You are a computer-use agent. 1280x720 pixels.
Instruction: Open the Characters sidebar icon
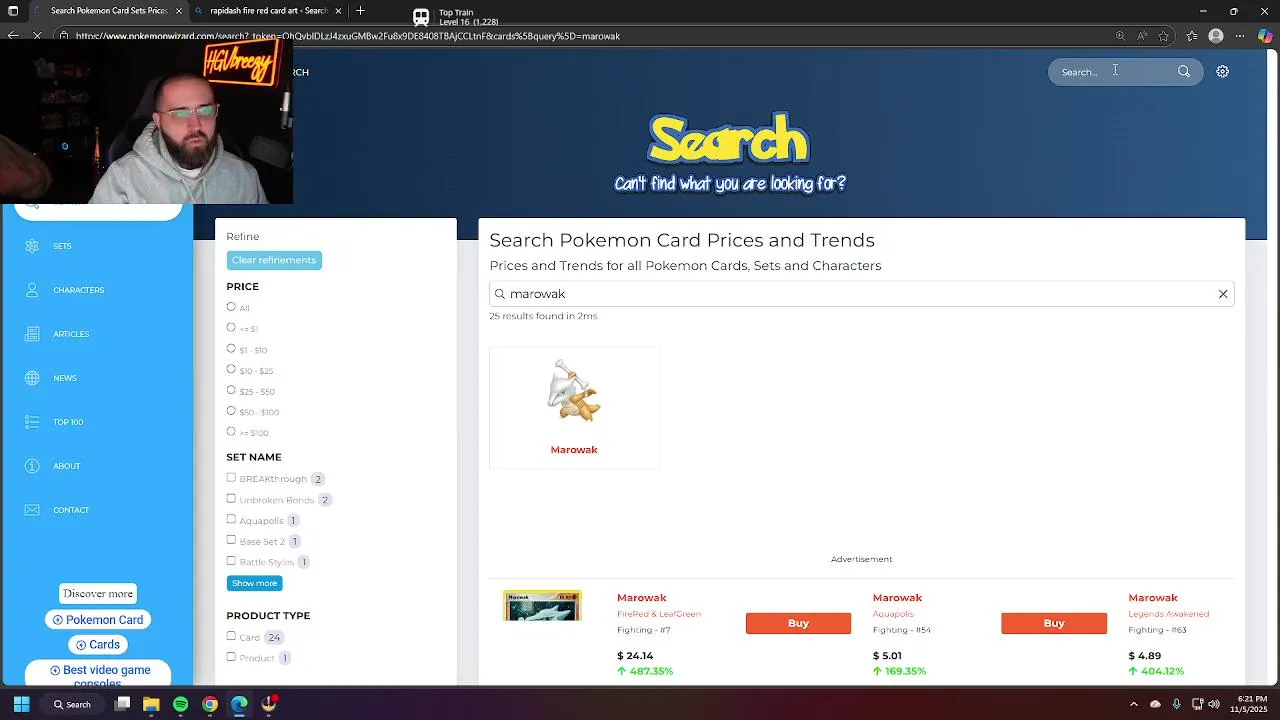coord(32,290)
